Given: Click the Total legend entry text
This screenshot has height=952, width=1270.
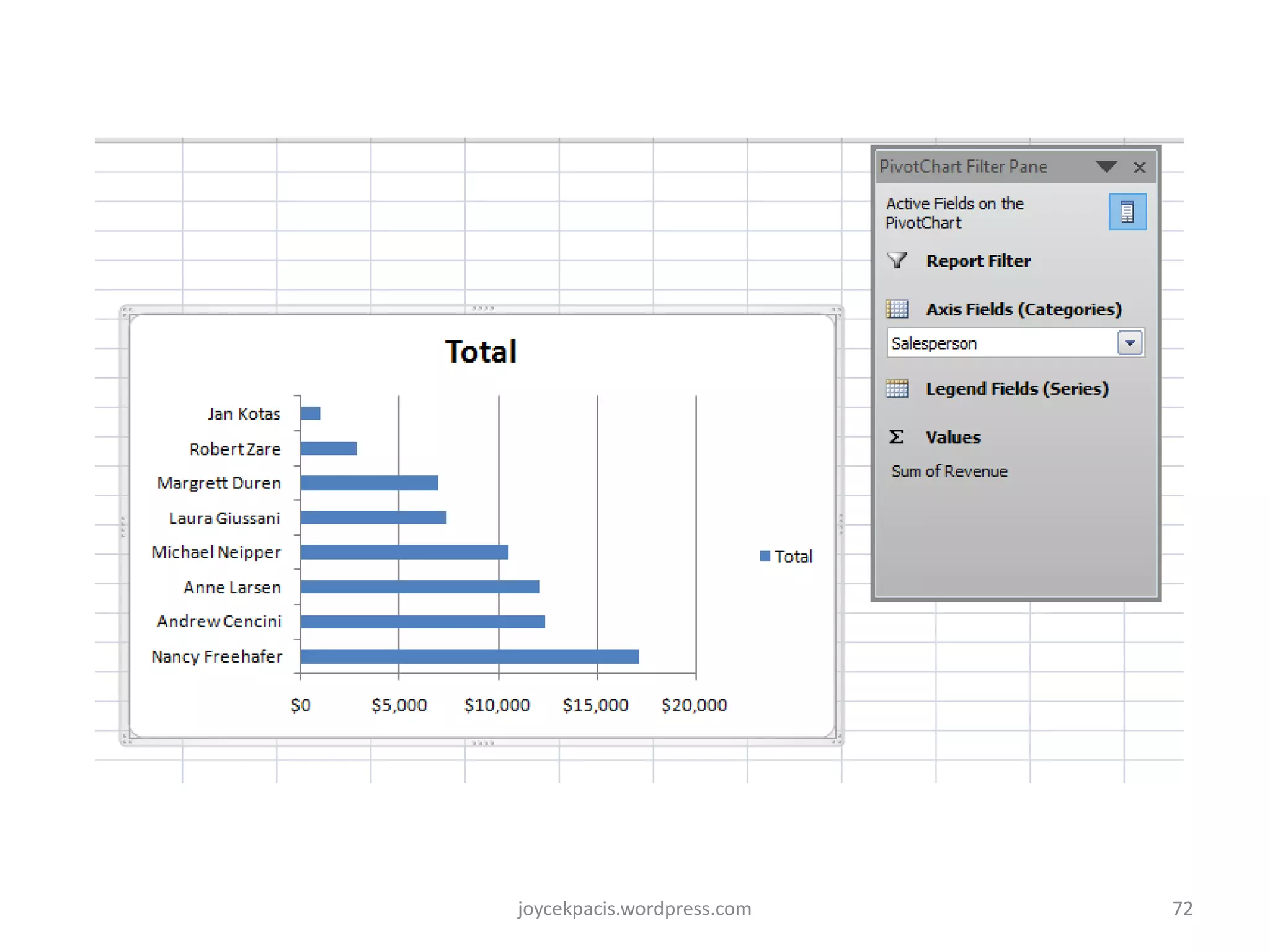Looking at the screenshot, I should coord(793,557).
